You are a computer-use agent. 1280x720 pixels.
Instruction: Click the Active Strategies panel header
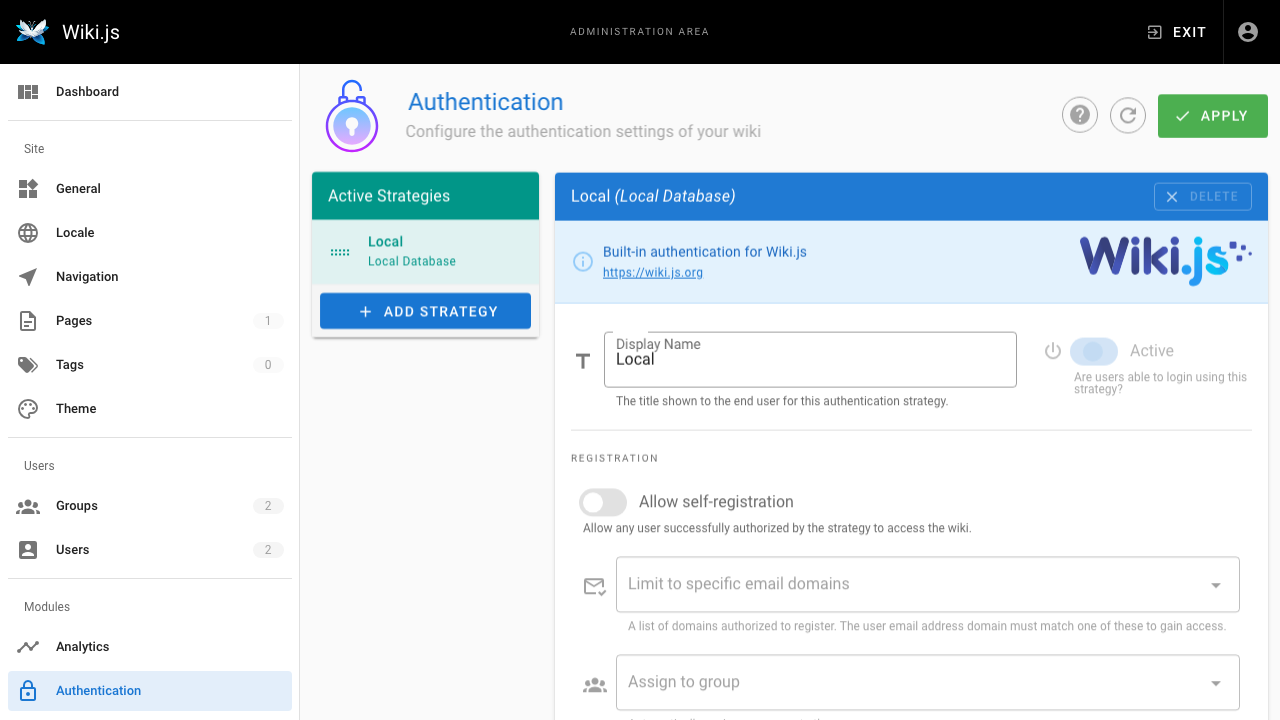click(x=425, y=196)
